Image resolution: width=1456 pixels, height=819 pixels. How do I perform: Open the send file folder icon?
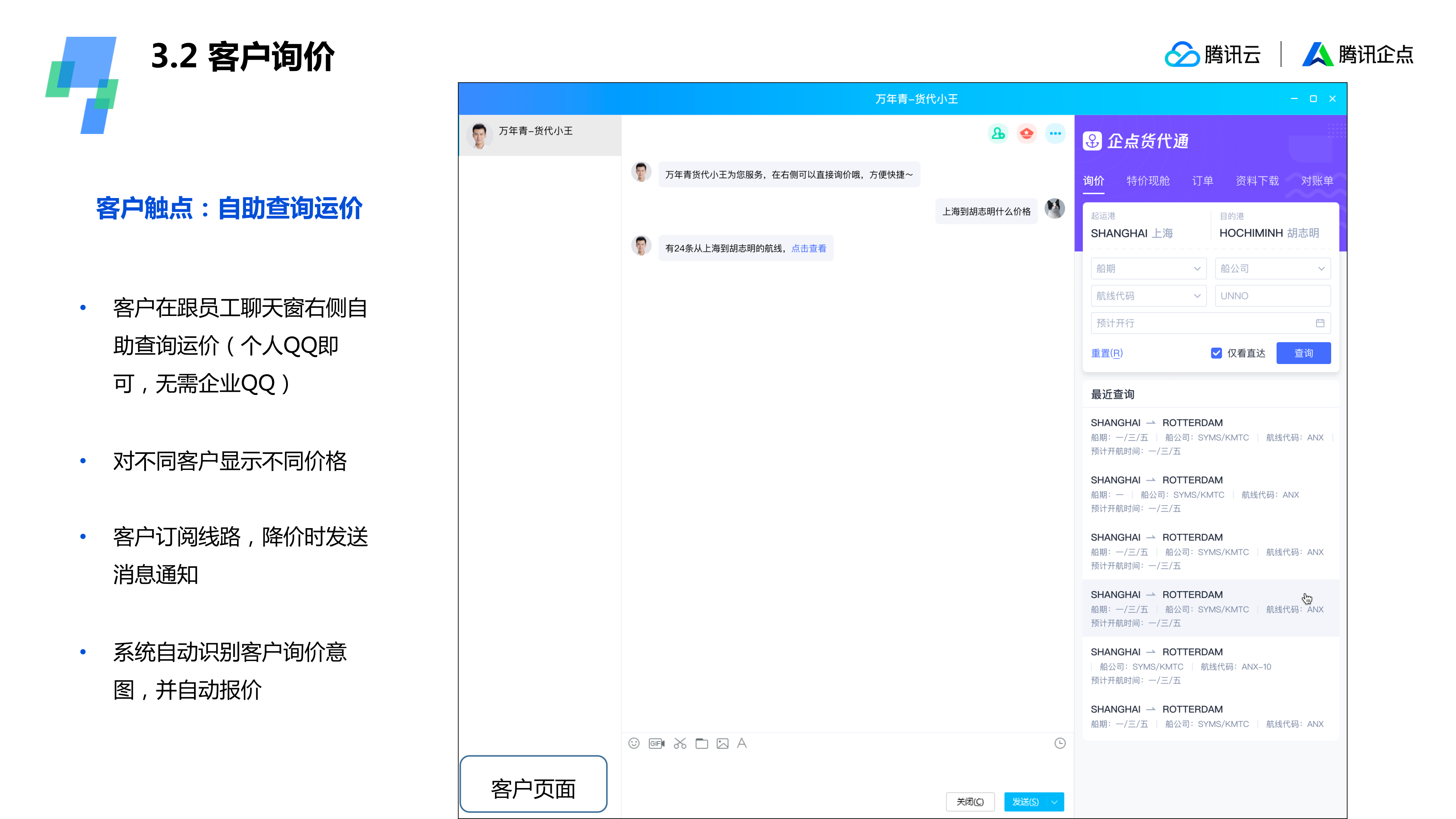click(x=701, y=743)
